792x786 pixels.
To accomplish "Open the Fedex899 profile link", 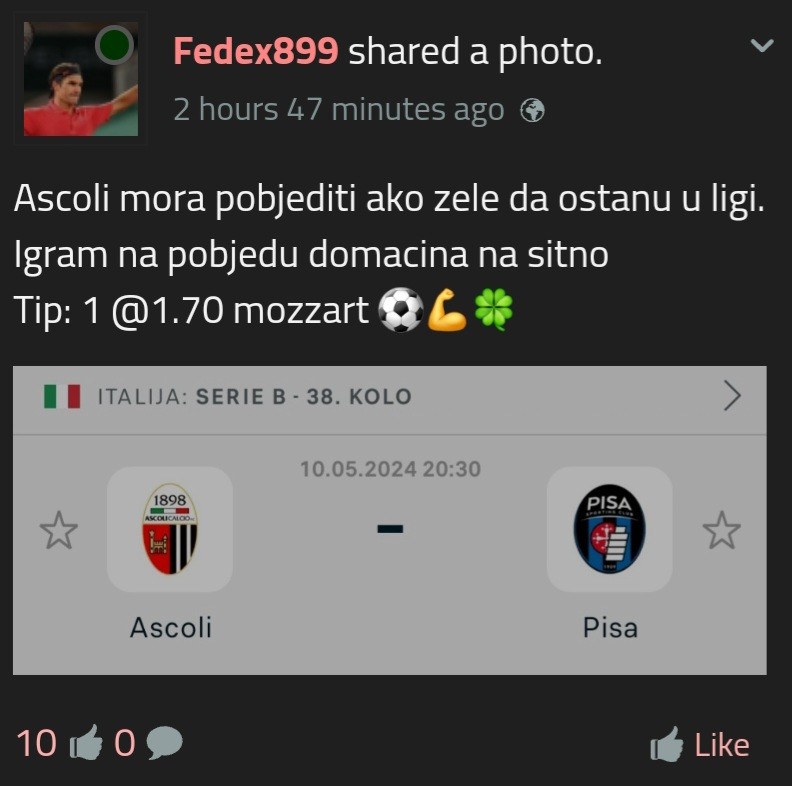I will 256,52.
